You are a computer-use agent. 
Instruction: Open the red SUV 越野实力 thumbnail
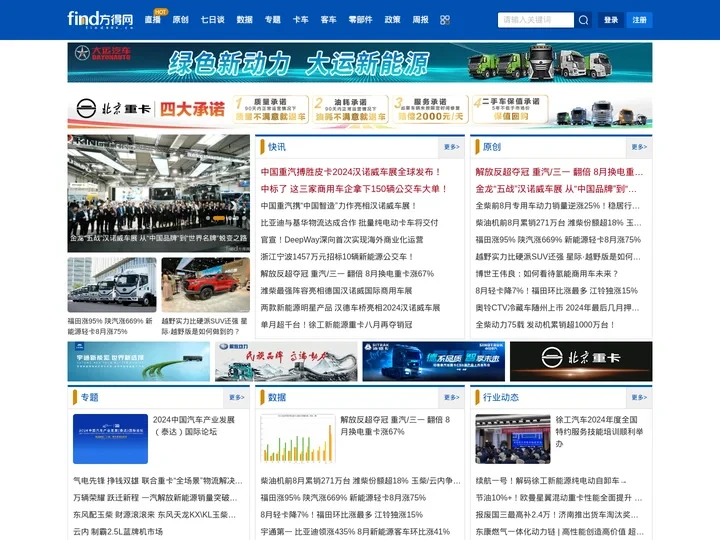206,285
